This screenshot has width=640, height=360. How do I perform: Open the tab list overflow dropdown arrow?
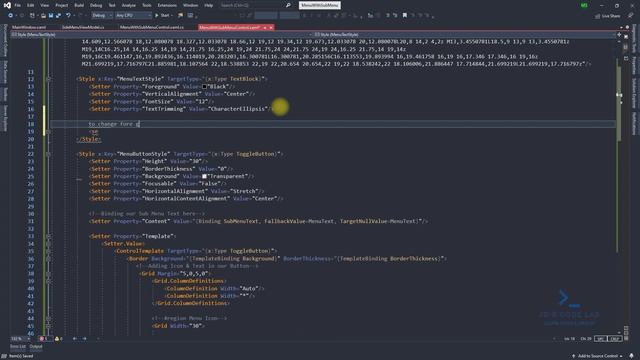[x=622, y=27]
